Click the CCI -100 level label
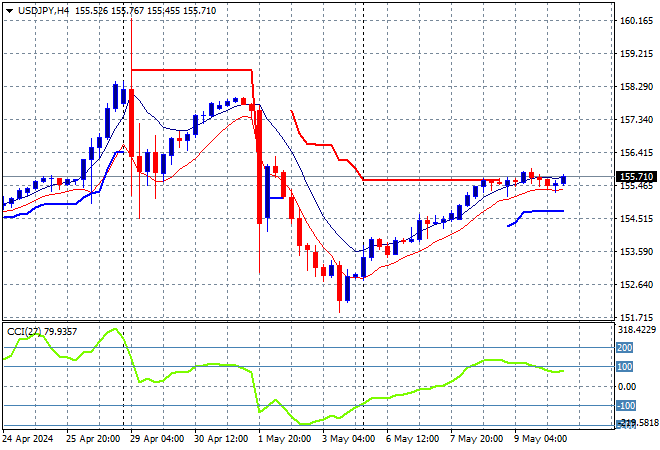 625,406
